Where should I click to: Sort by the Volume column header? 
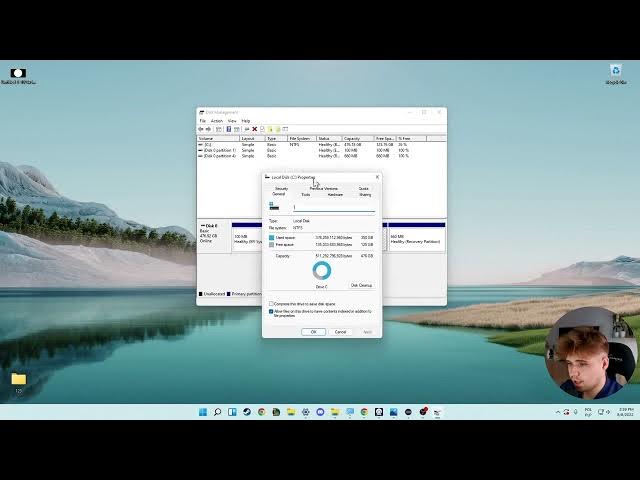tap(218, 139)
